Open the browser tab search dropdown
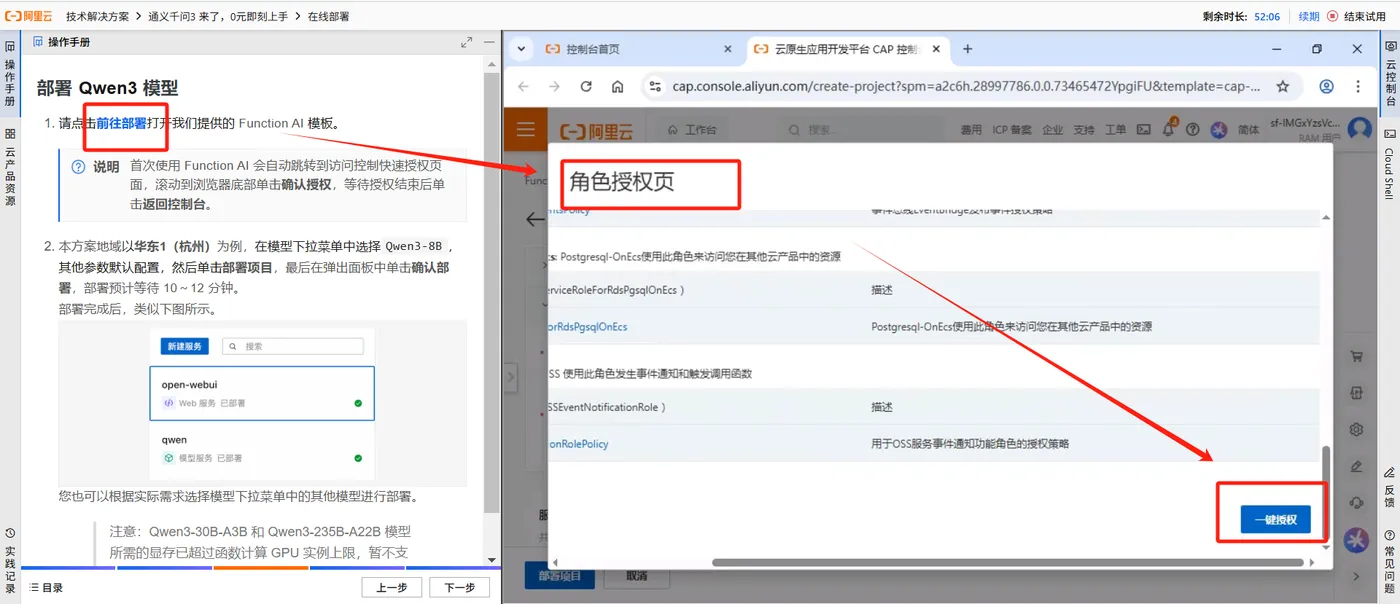Image resolution: width=1400 pixels, height=604 pixels. pyautogui.click(x=519, y=49)
